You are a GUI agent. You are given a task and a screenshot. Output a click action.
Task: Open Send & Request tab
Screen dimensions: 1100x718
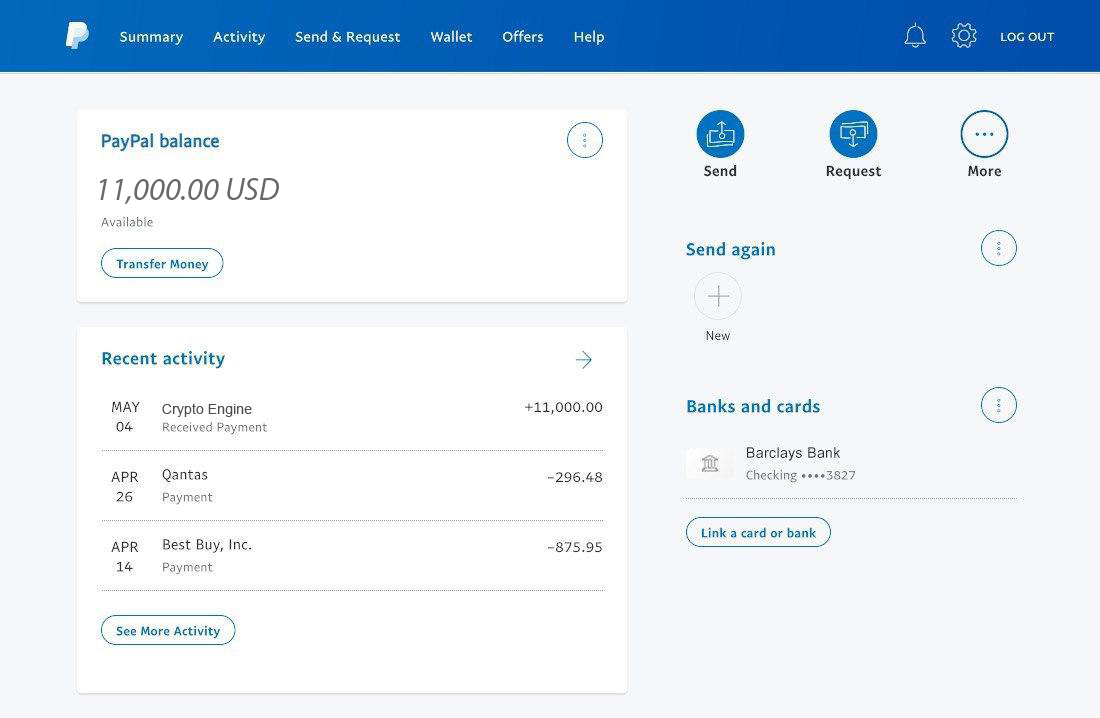pos(347,36)
